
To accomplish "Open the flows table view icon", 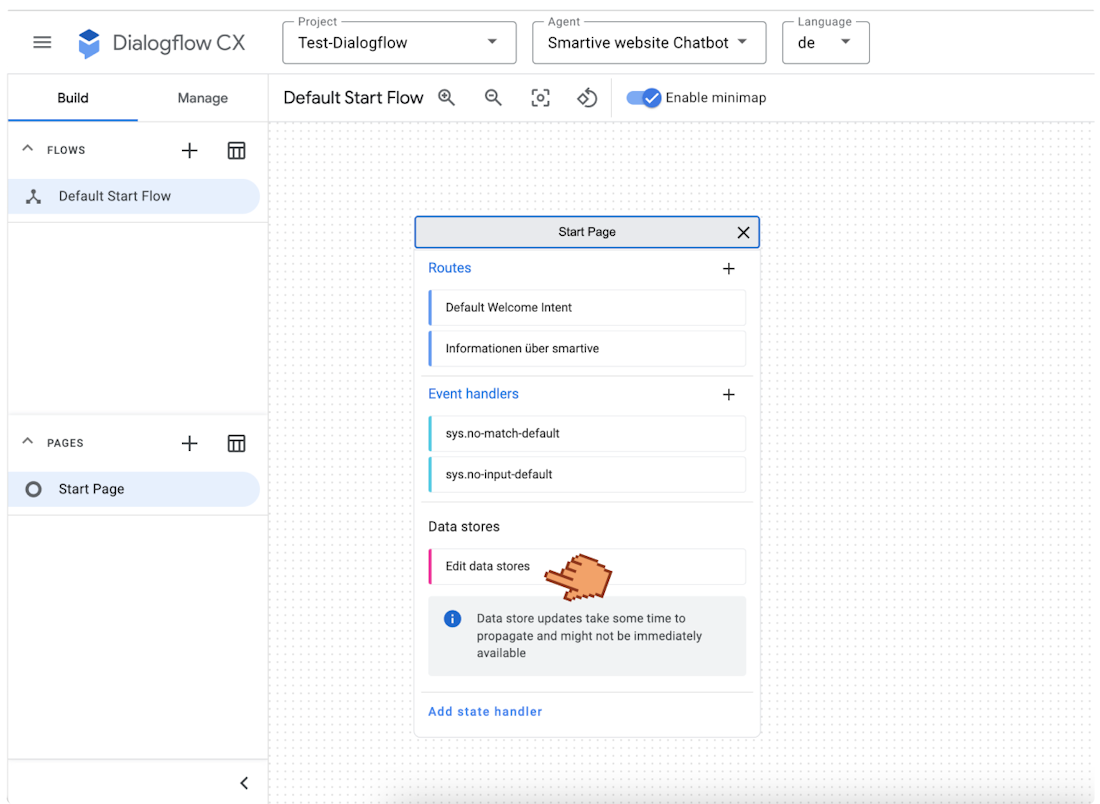I will point(236,150).
